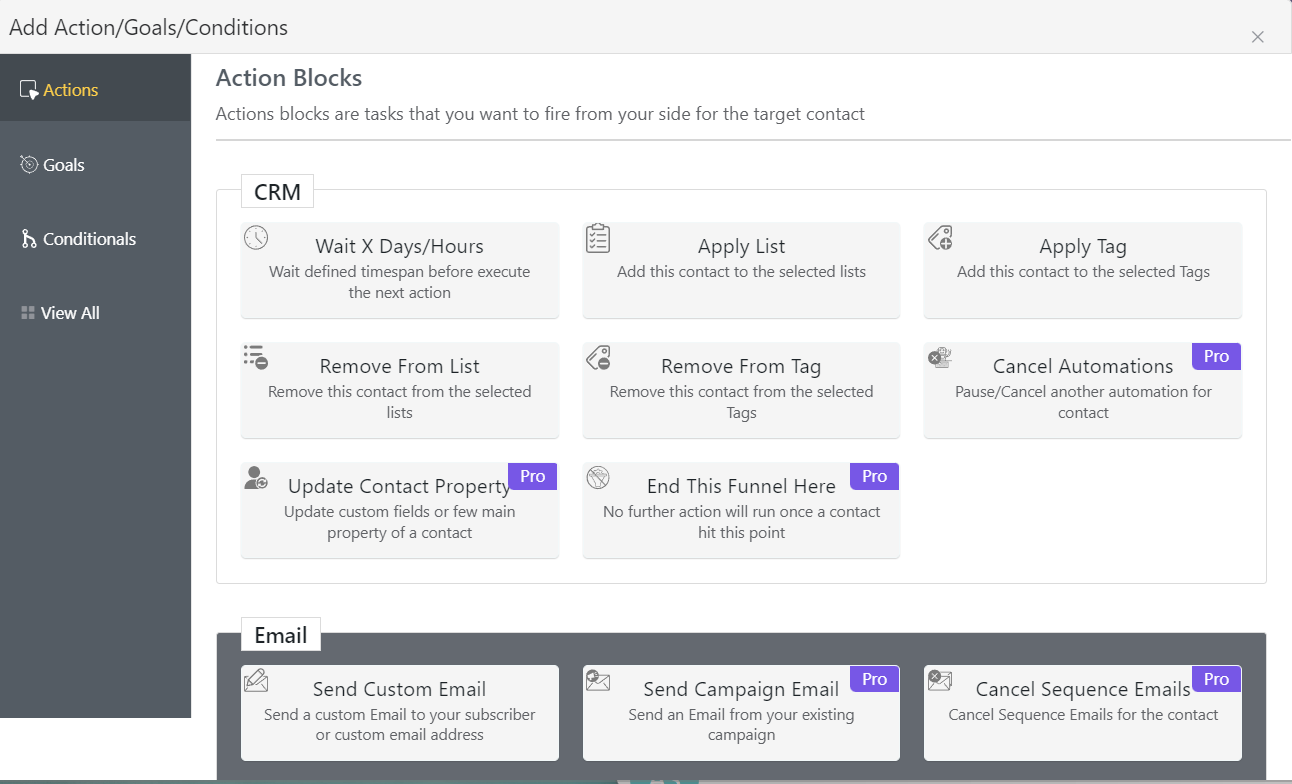Image resolution: width=1292 pixels, height=784 pixels.
Task: Click text 'No further action will run once a contact'
Action: [741, 512]
